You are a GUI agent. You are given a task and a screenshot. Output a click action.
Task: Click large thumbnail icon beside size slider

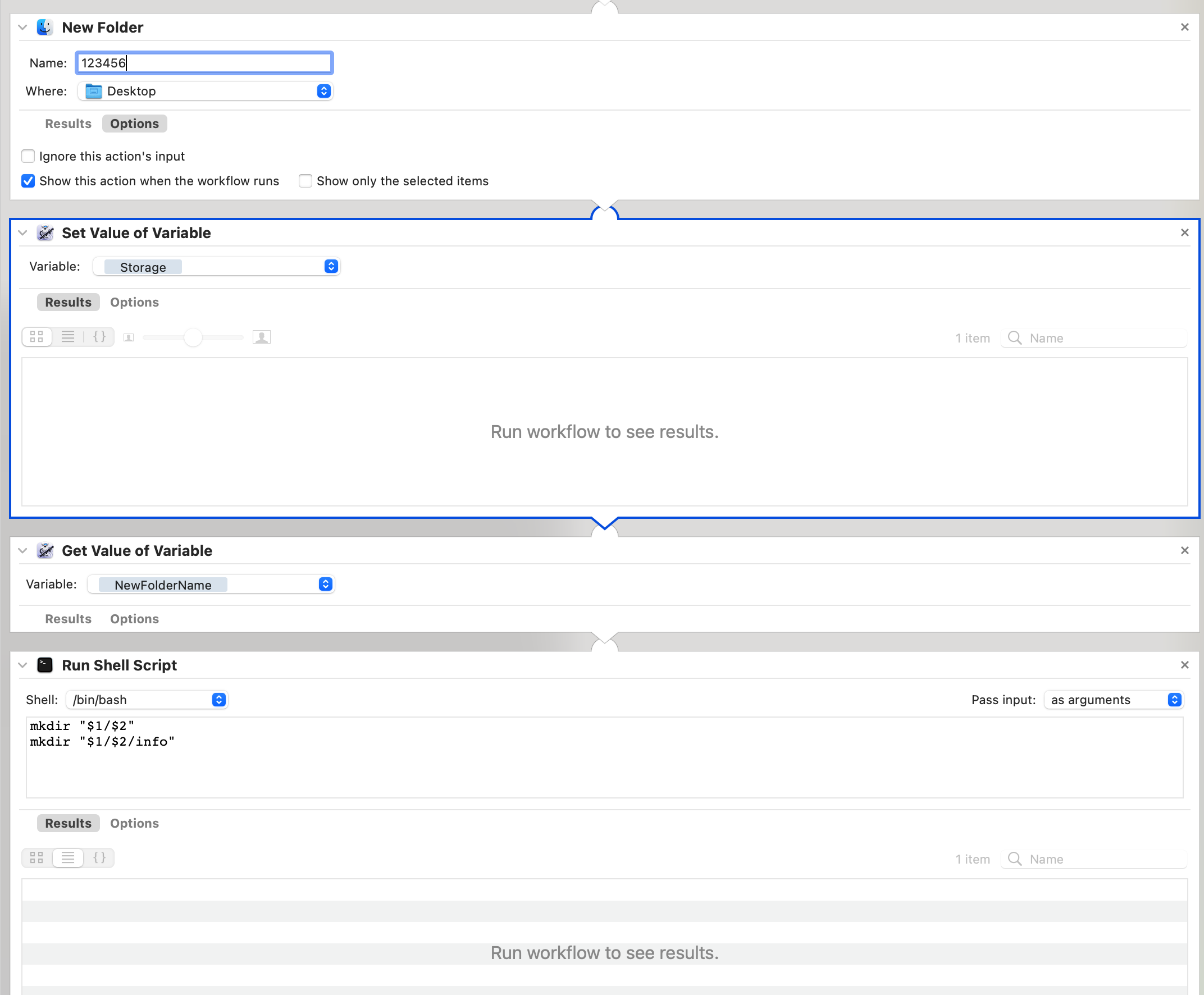point(261,337)
